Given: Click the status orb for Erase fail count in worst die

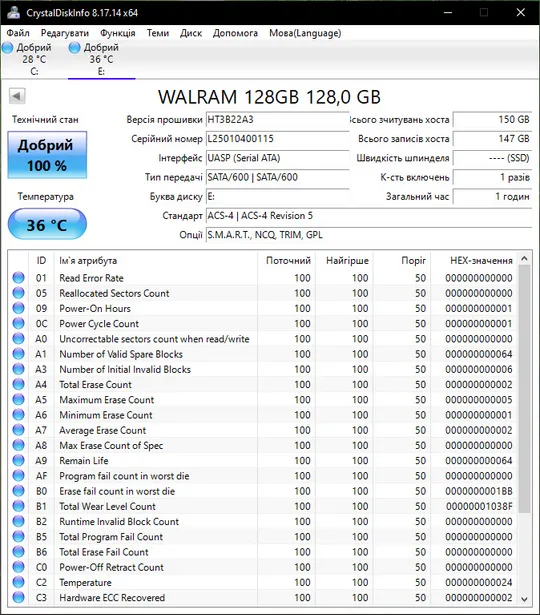Looking at the screenshot, I should [x=18, y=491].
